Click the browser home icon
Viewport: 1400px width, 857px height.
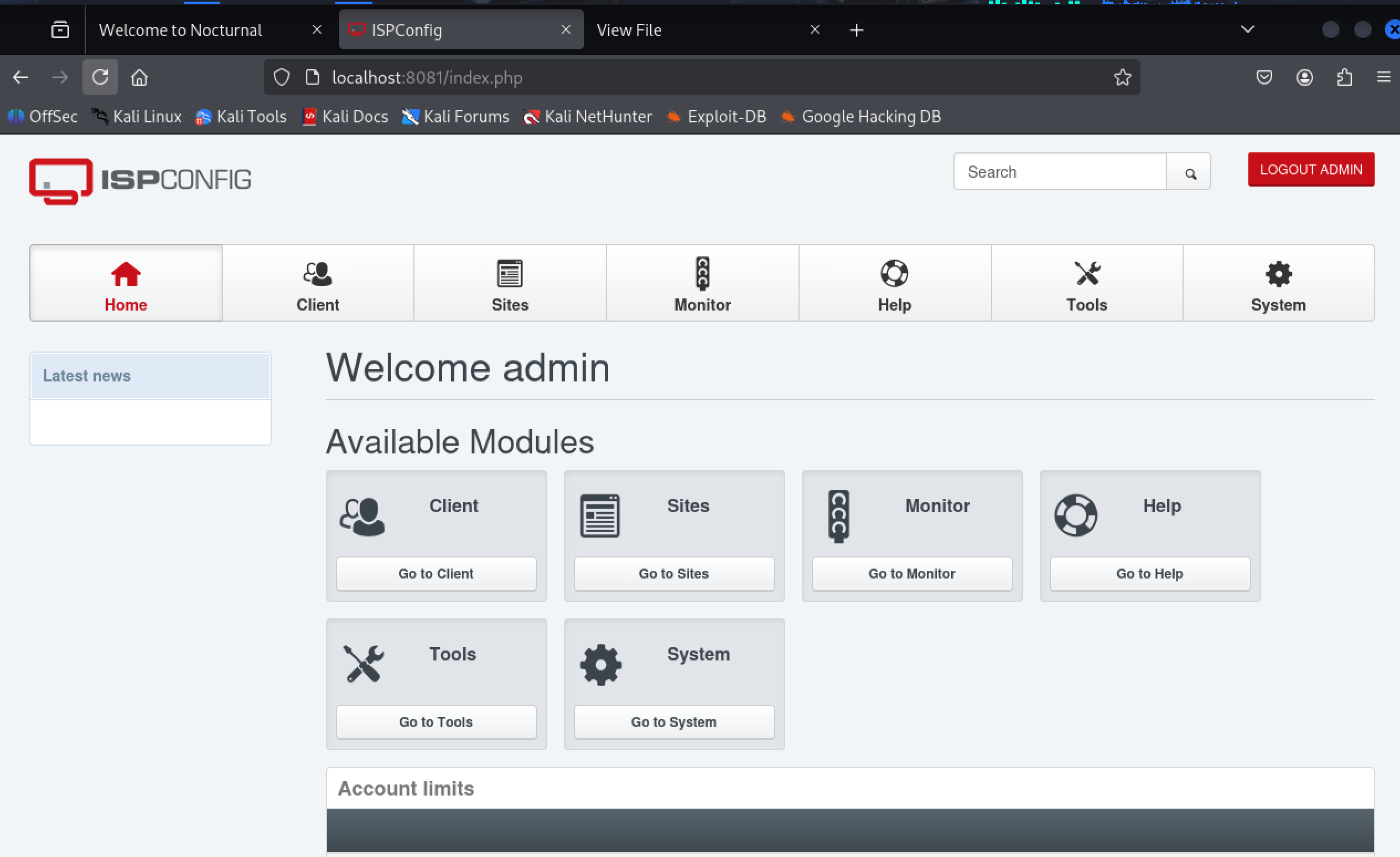(139, 78)
